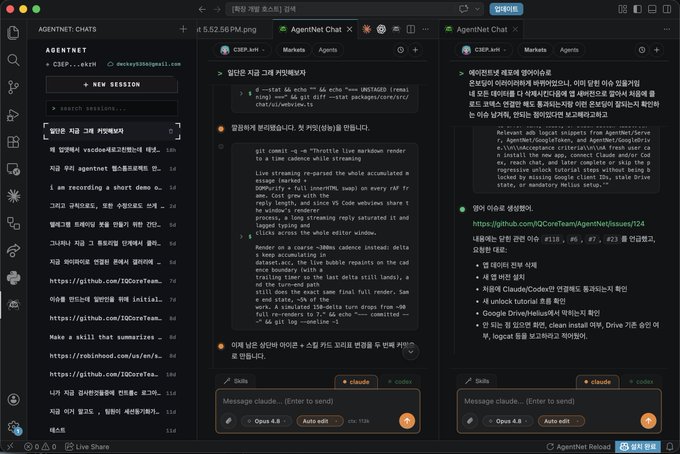Open the Opus 4.8 model dropdown in left chat
Image resolution: width=680 pixels, height=454 pixels.
pyautogui.click(x=266, y=421)
